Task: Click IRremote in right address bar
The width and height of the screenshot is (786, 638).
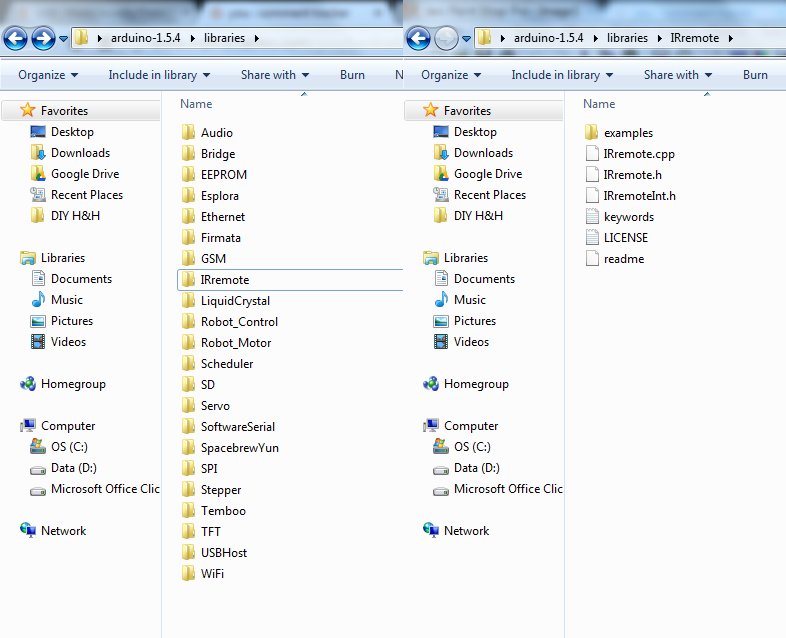Action: pos(695,38)
